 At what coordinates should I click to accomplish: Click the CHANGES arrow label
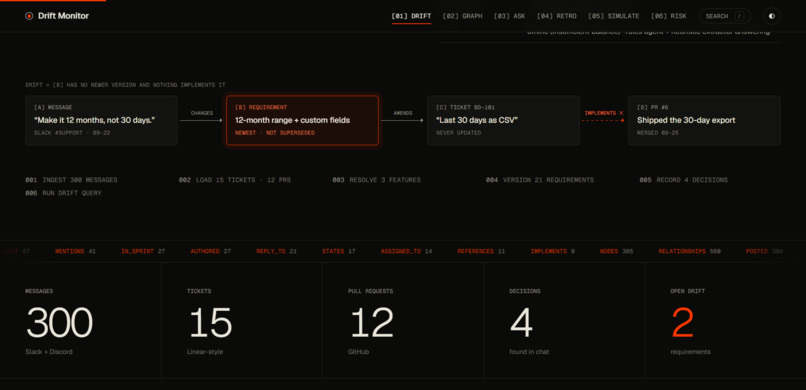(202, 113)
